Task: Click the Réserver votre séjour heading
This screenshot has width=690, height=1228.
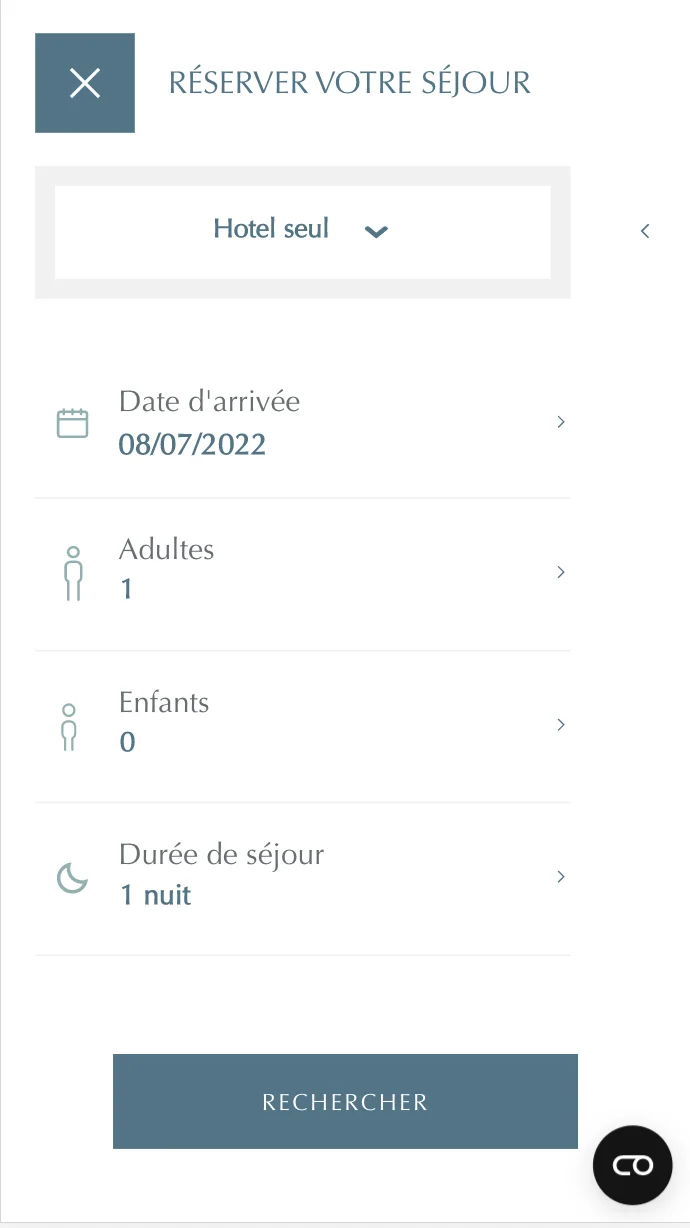Action: pos(349,83)
